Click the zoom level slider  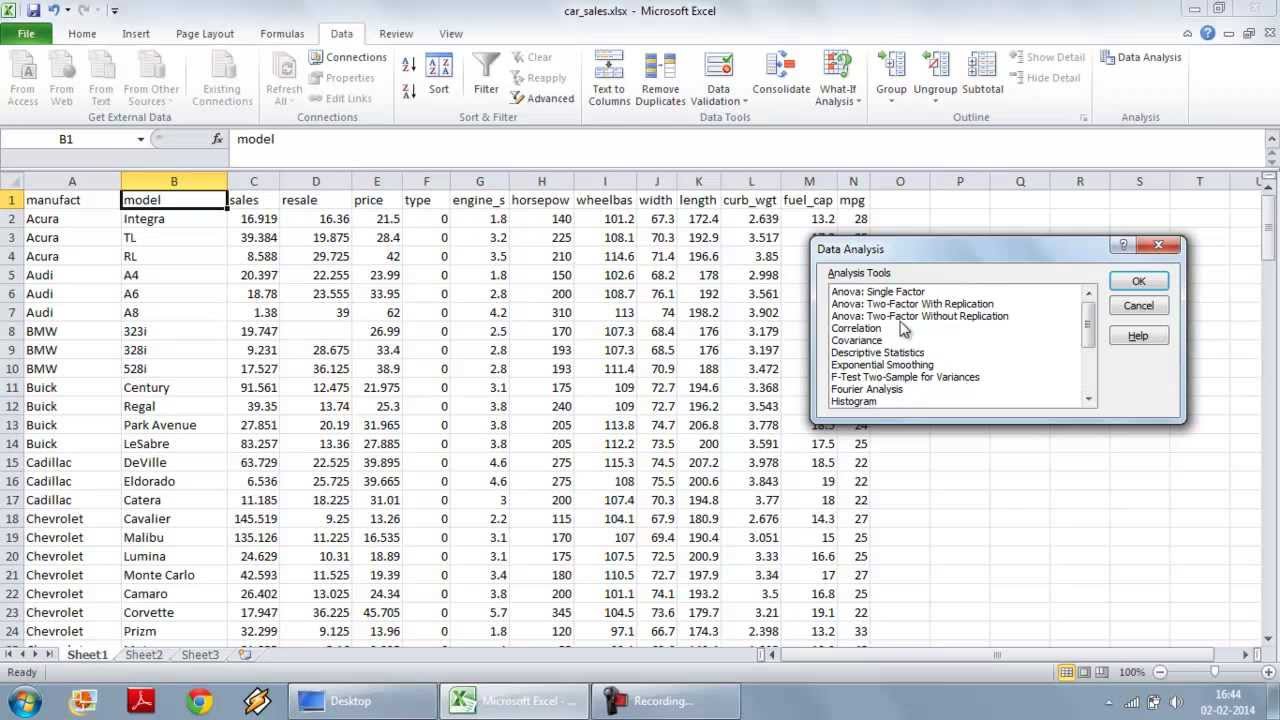tap(1214, 672)
